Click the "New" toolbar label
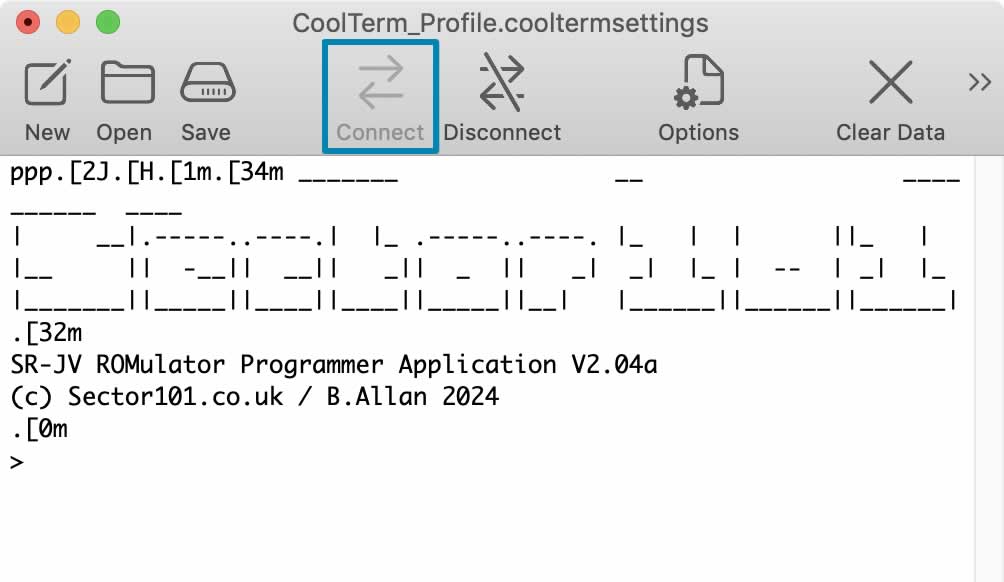The image size is (1004, 582). click(47, 133)
